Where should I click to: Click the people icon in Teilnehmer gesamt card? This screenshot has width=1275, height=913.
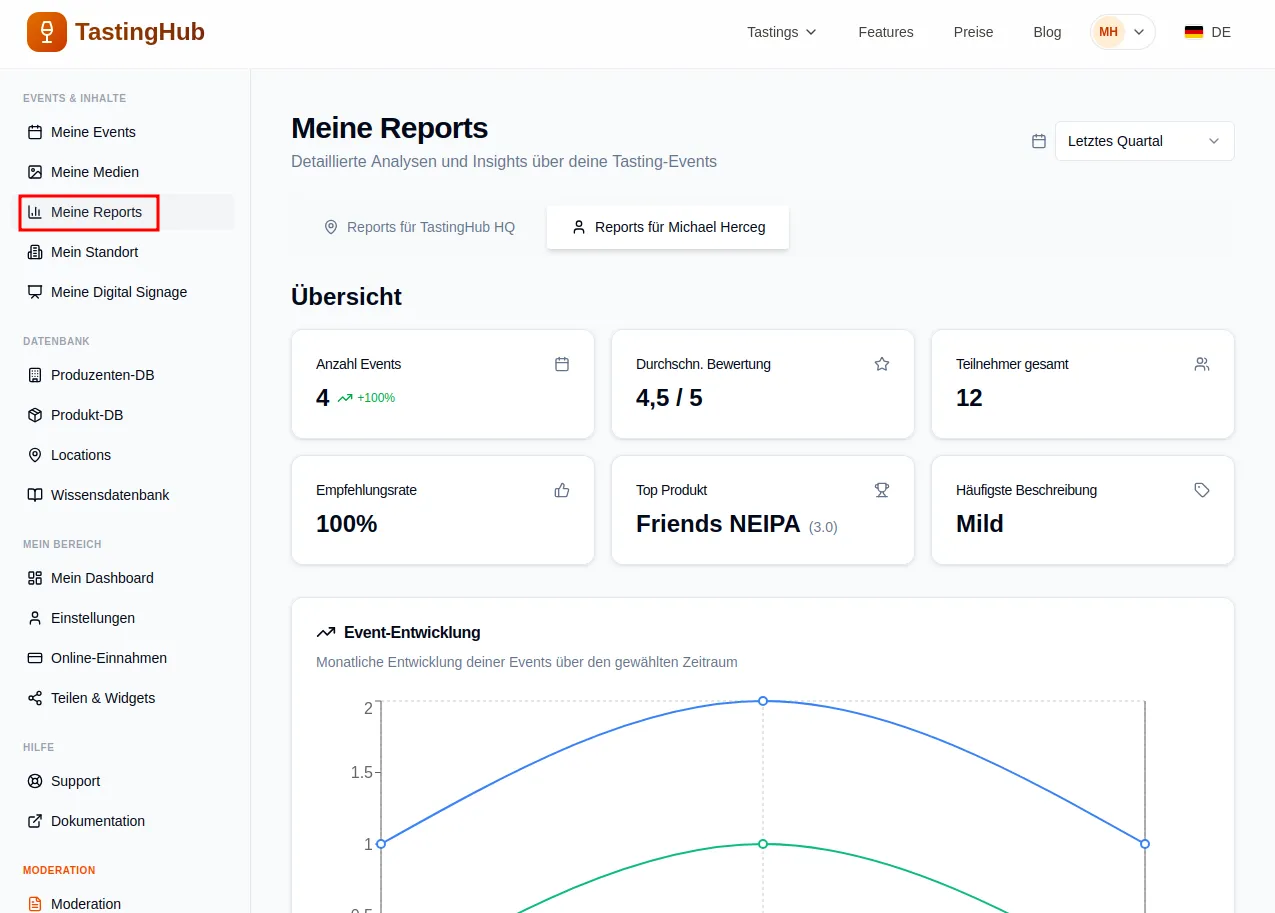pos(1202,364)
